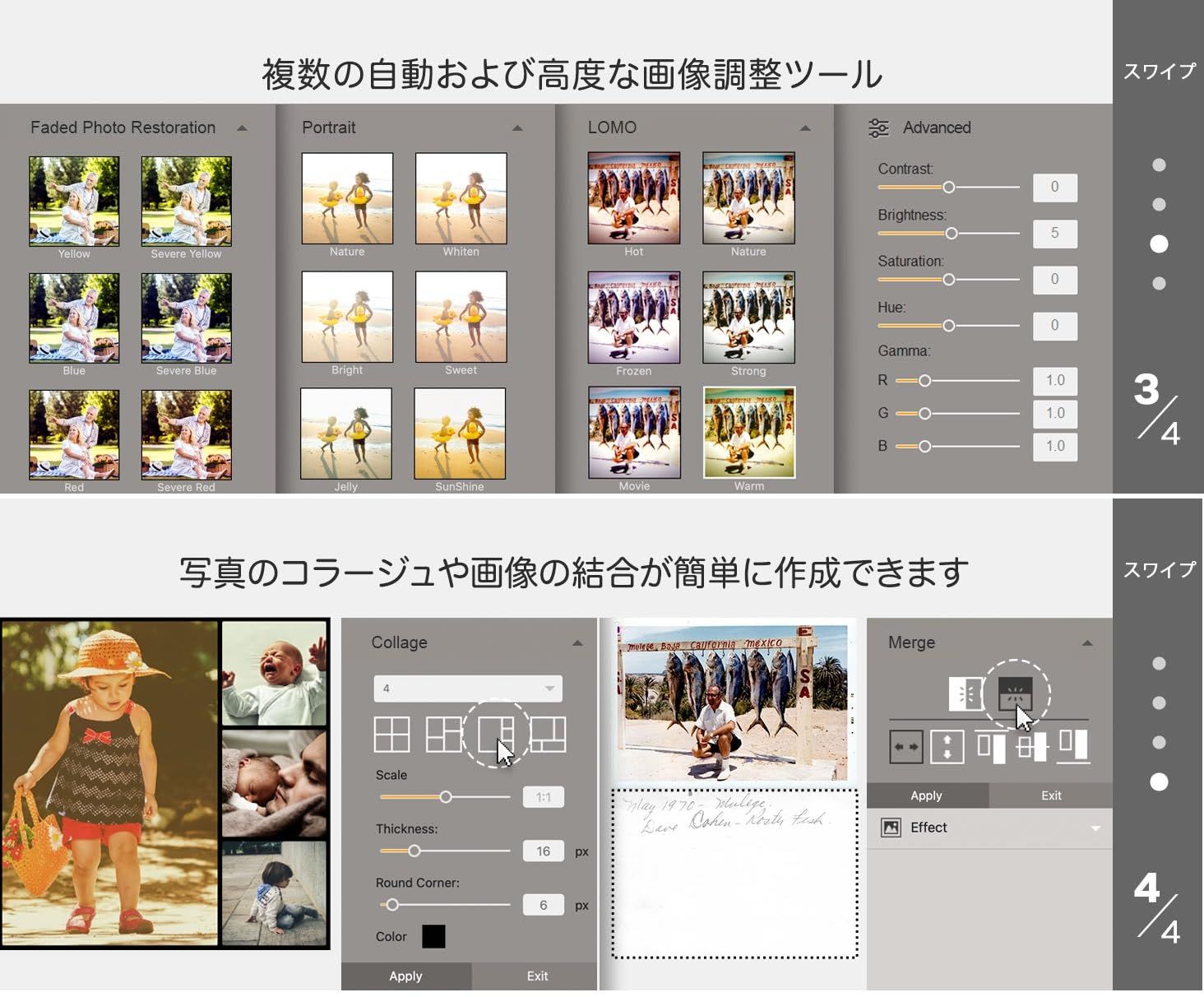Adjust the Brightness slider handle
Screen dimensions: 1204x997
click(952, 234)
